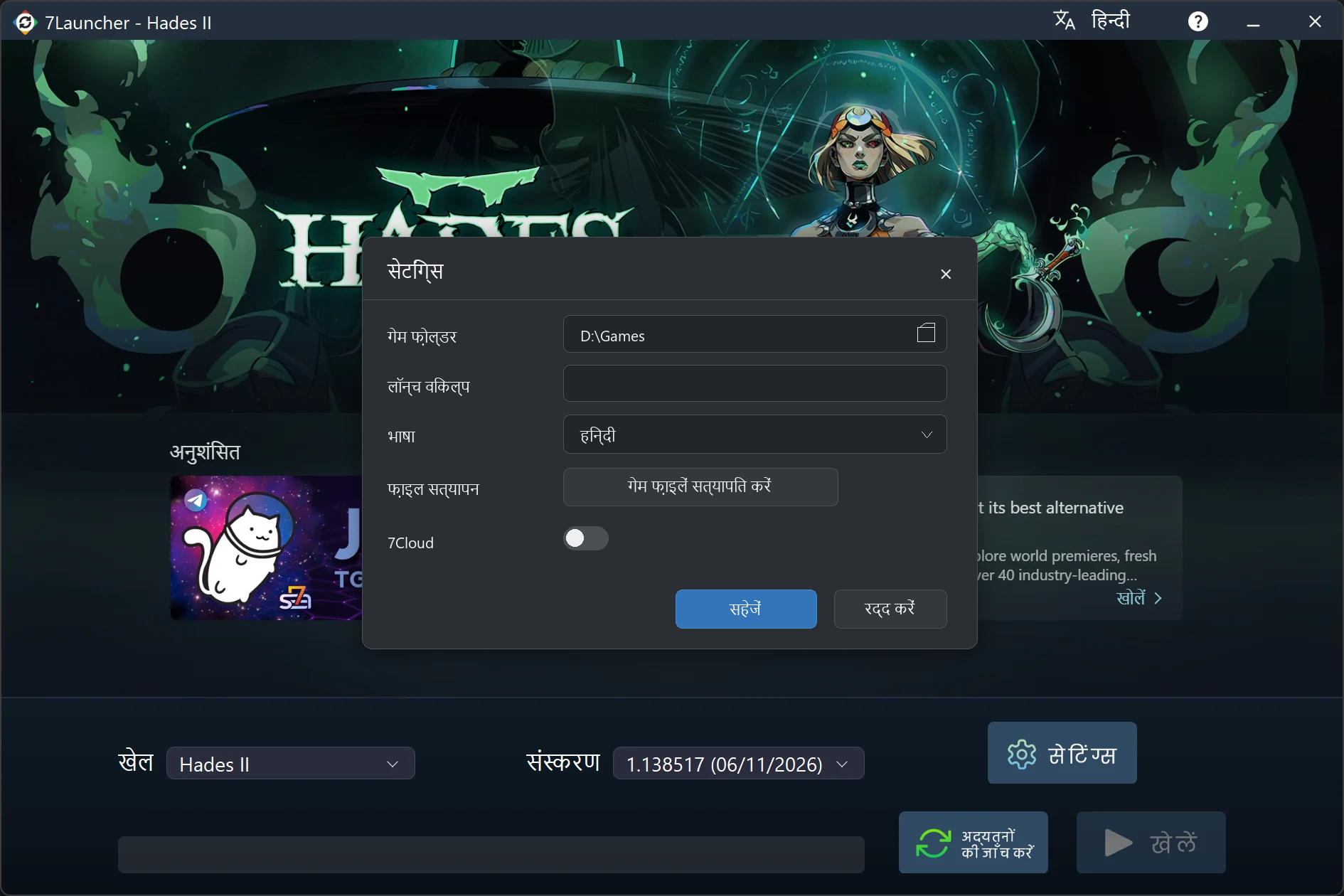This screenshot has width=1344, height=896.
Task: Click the "its best alternative" promo text
Action: [x=1056, y=508]
